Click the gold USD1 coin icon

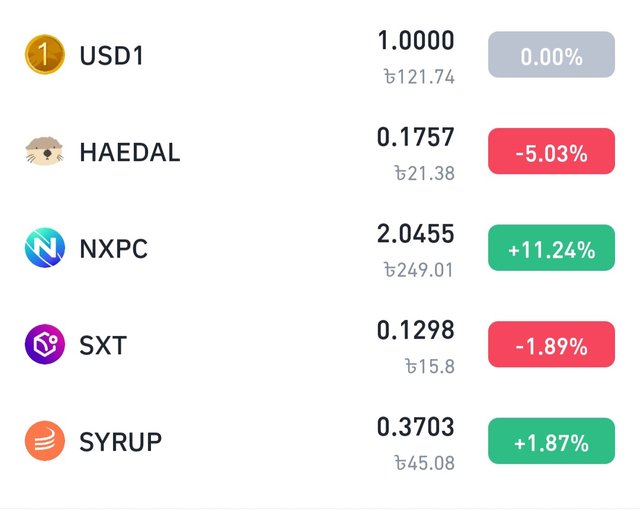[x=45, y=55]
